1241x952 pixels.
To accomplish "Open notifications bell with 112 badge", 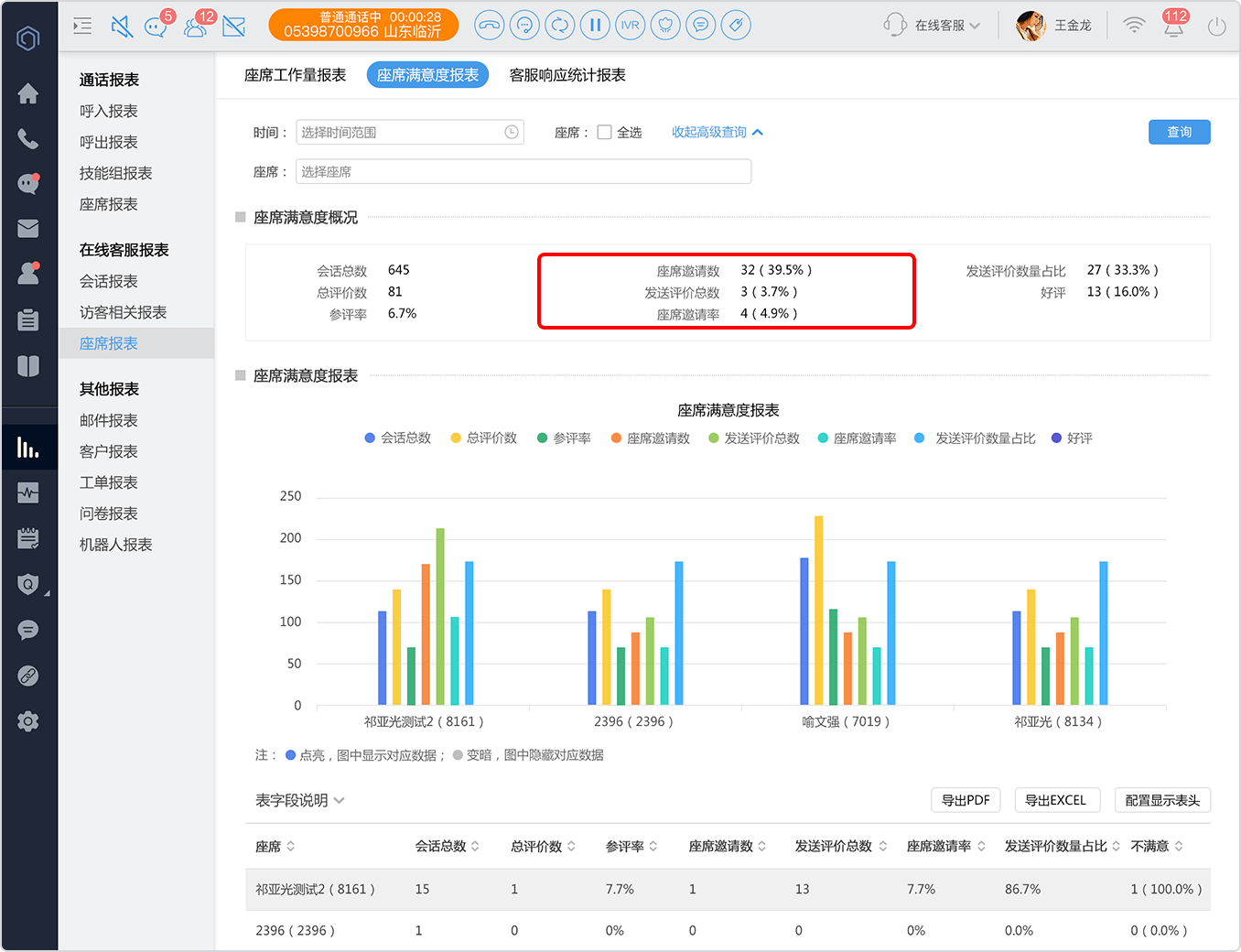I will [1174, 25].
